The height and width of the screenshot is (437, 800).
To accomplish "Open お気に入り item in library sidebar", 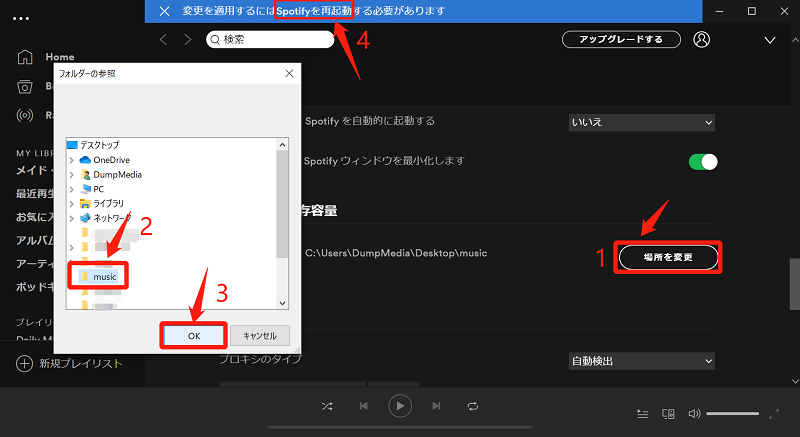I will coord(35,217).
